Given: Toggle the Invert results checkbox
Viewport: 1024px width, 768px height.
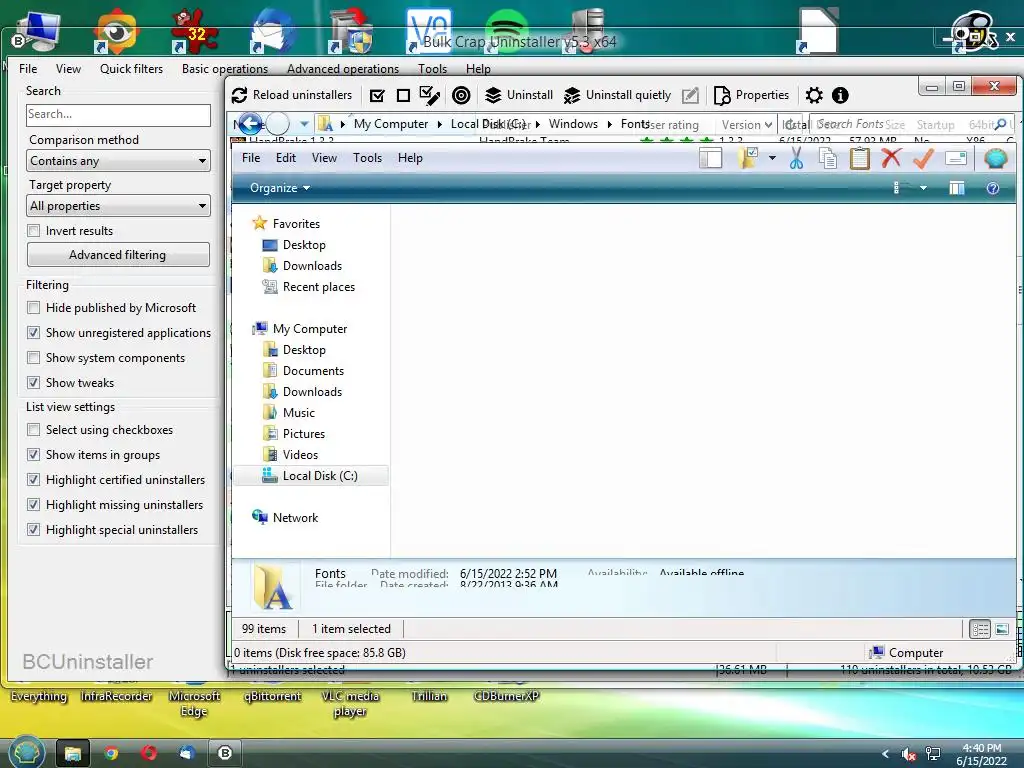Looking at the screenshot, I should (33, 231).
